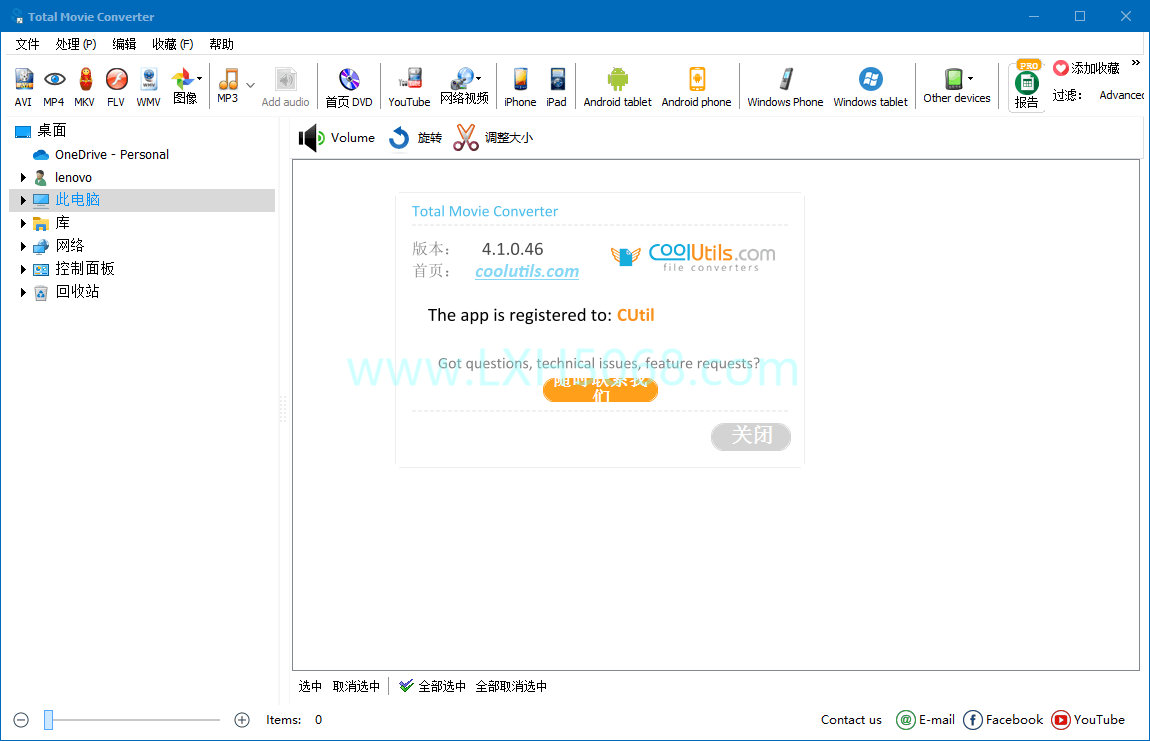Click the 旋转 rotate tool
1150x741 pixels.
[415, 137]
